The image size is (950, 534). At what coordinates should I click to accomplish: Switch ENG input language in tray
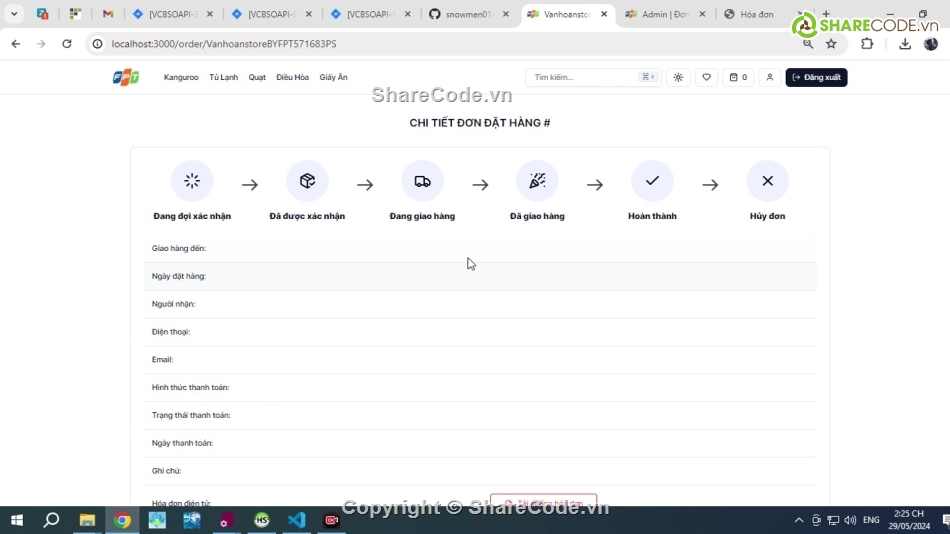click(871, 520)
